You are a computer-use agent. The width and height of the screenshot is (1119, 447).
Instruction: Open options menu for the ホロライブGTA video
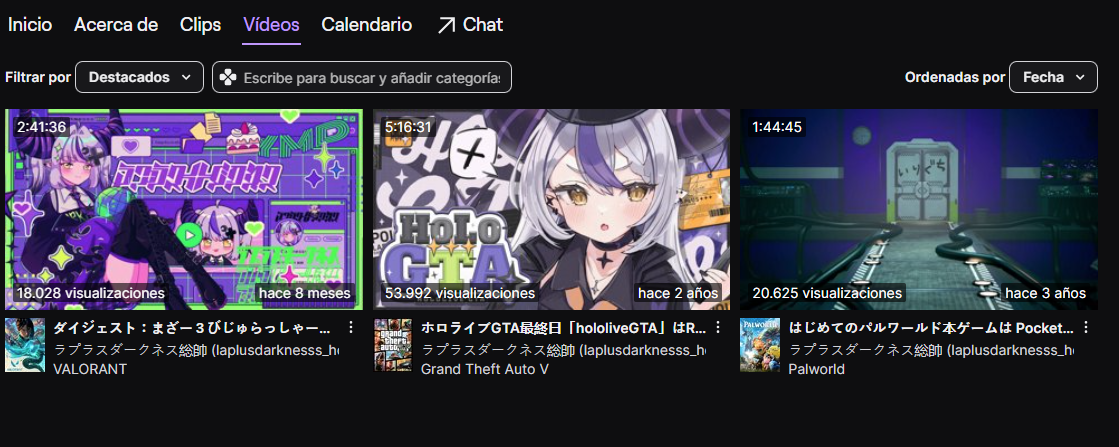coord(718,328)
